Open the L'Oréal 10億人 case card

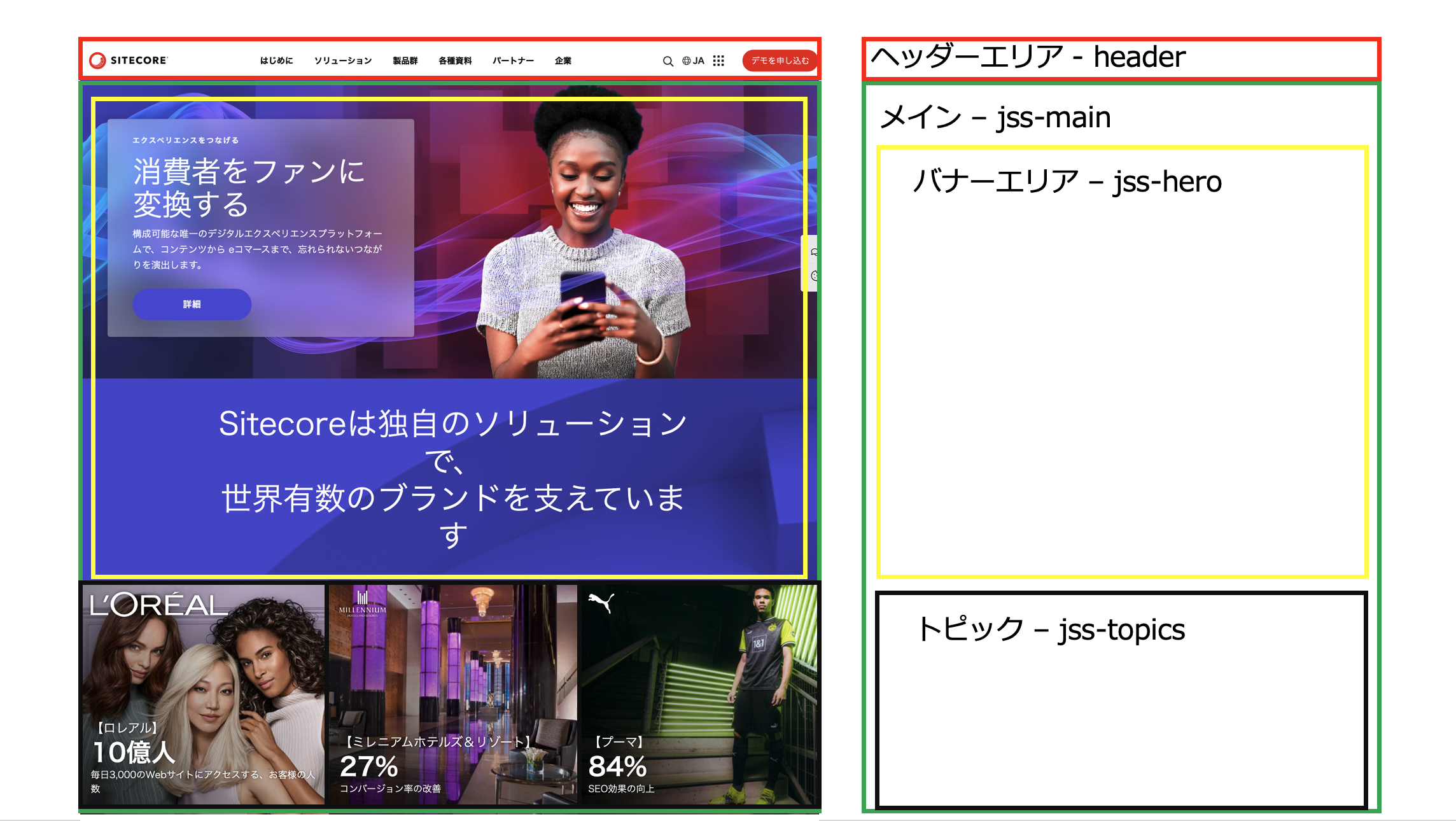click(x=203, y=694)
